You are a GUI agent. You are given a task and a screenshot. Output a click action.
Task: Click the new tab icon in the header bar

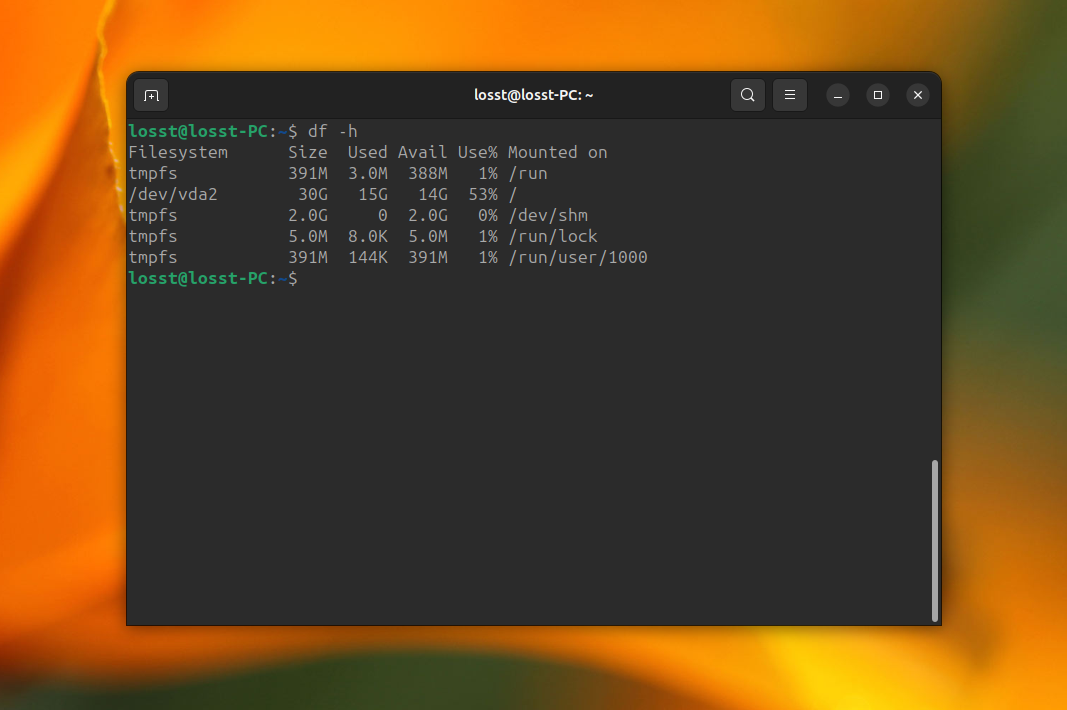pyautogui.click(x=150, y=94)
